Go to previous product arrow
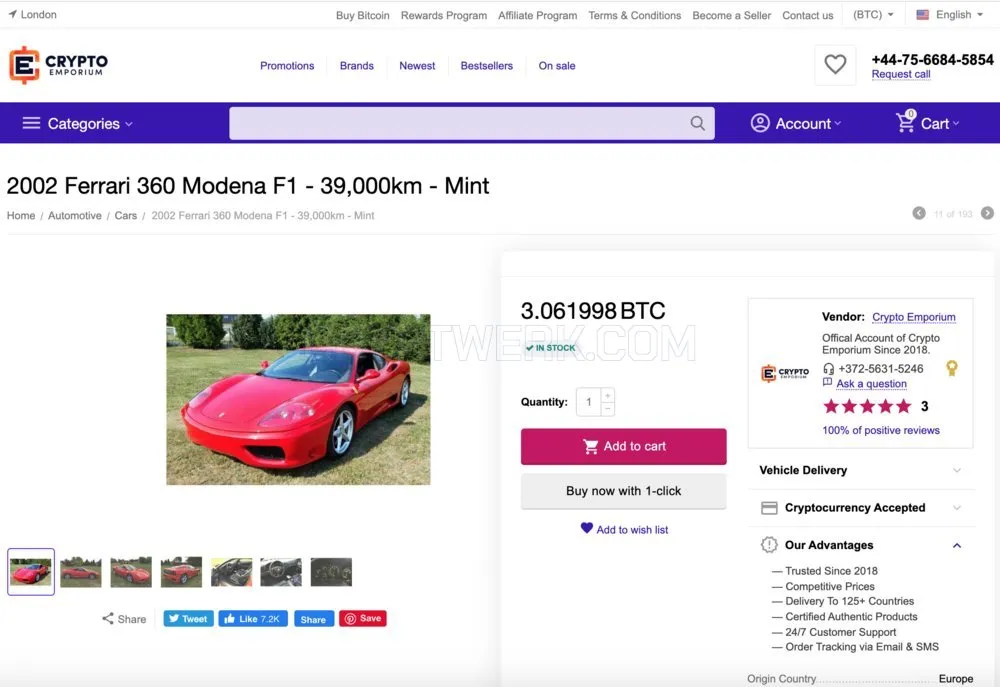This screenshot has height=687, width=1000. (x=918, y=213)
